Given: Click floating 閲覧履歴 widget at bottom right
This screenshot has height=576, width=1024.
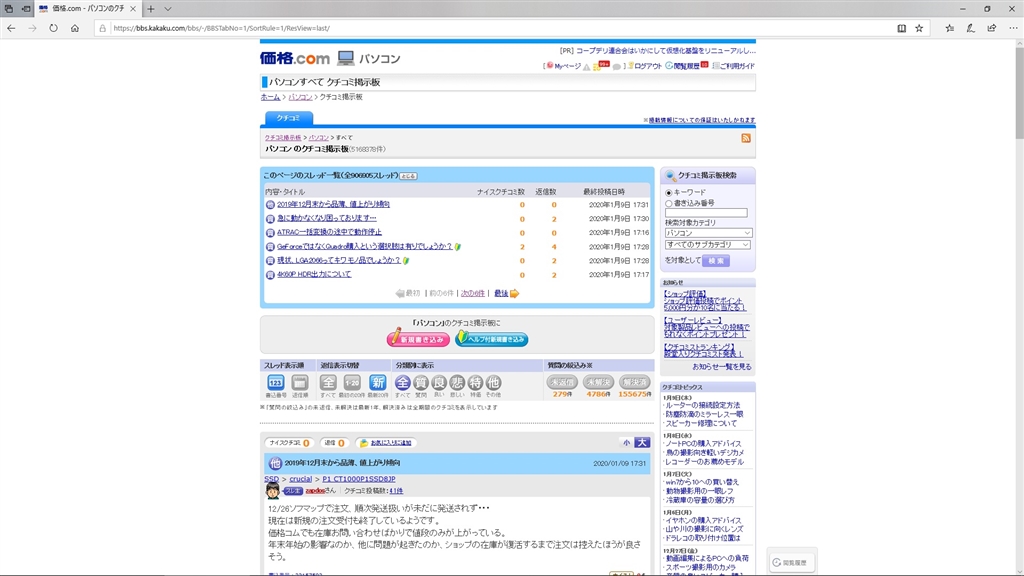Looking at the screenshot, I should tap(791, 562).
